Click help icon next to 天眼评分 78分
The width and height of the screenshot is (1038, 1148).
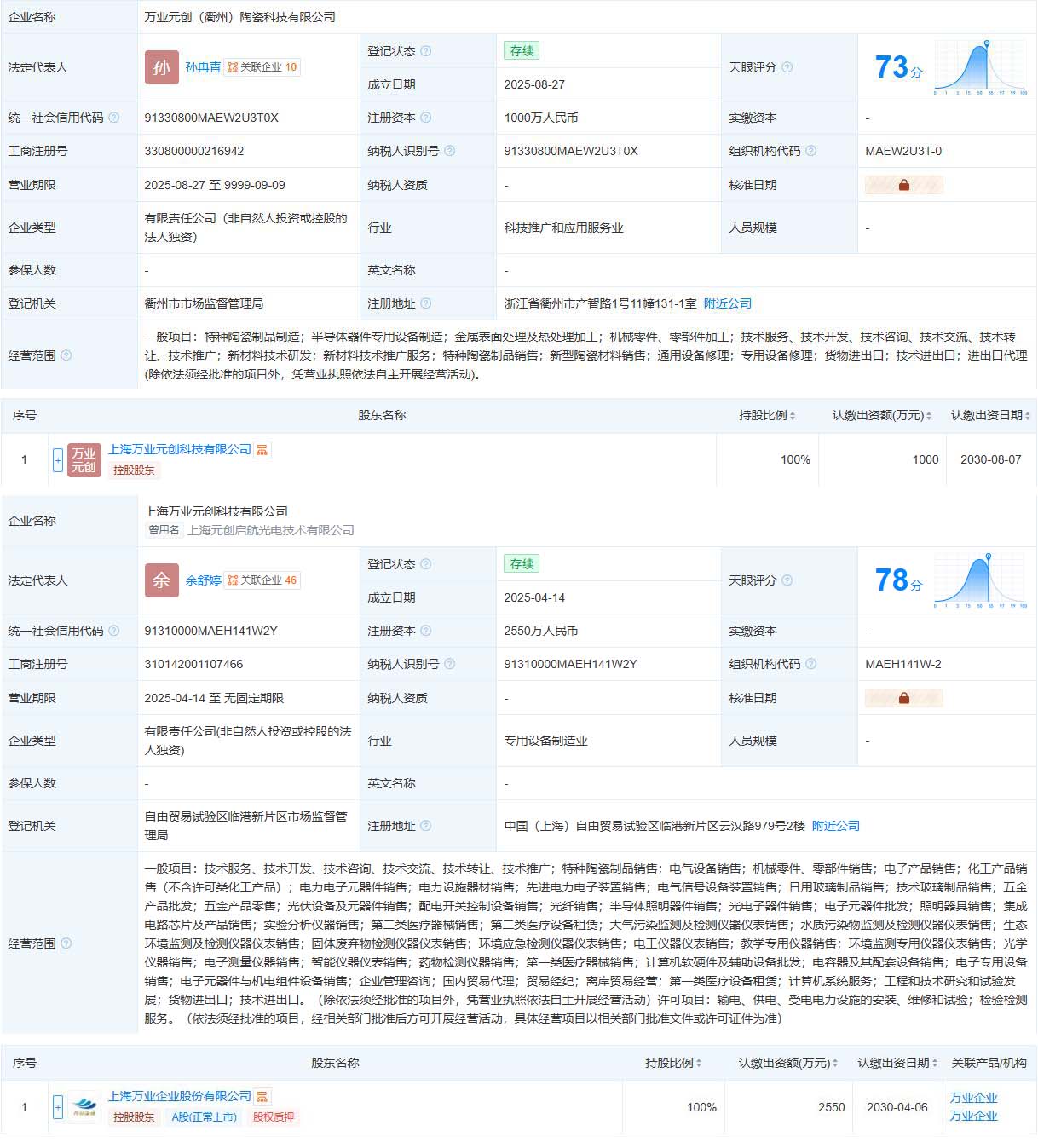[x=787, y=580]
